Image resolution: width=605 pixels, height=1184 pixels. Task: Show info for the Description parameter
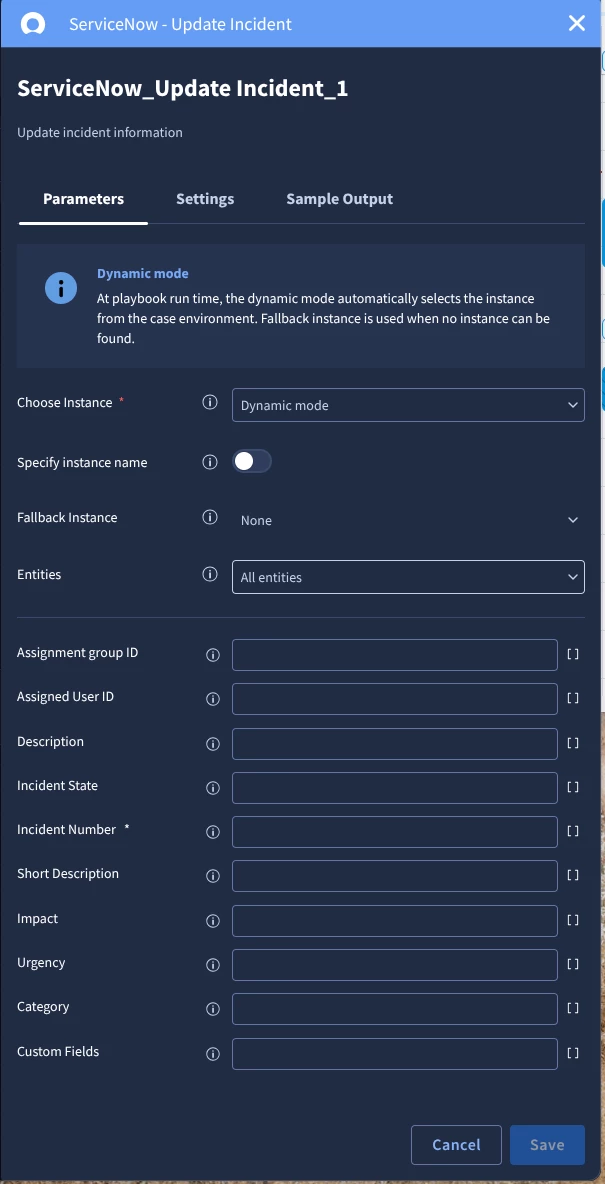213,744
